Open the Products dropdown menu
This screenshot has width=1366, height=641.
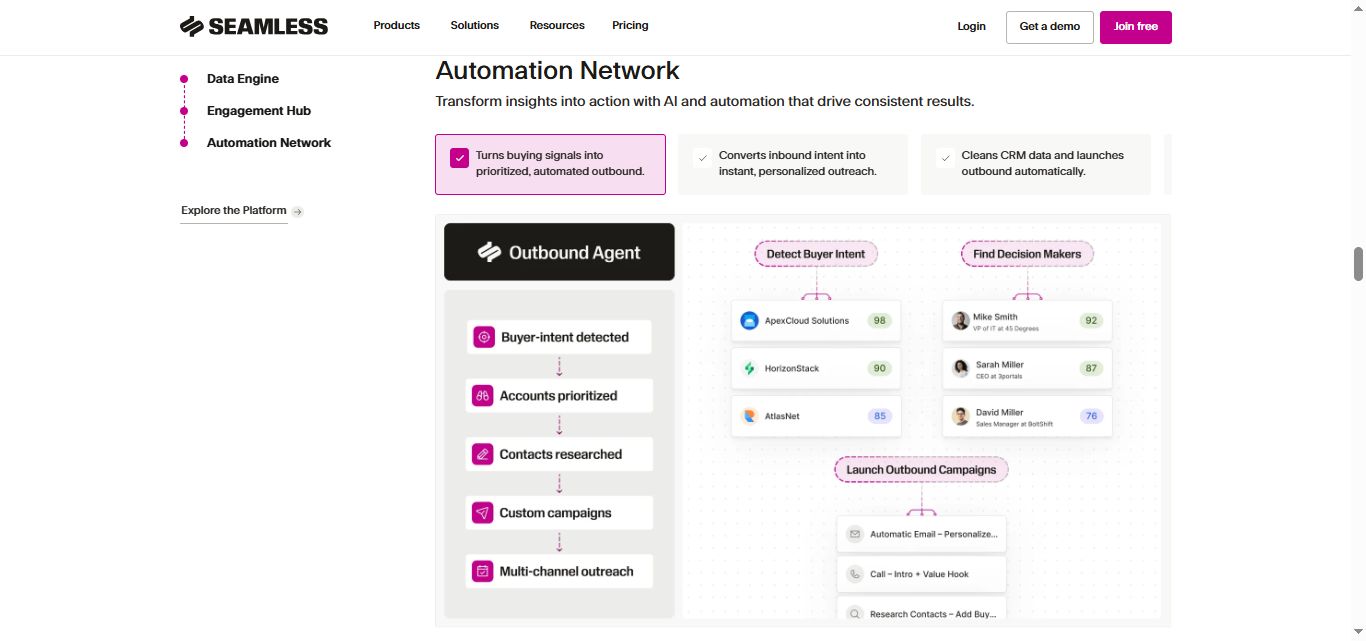click(x=396, y=25)
